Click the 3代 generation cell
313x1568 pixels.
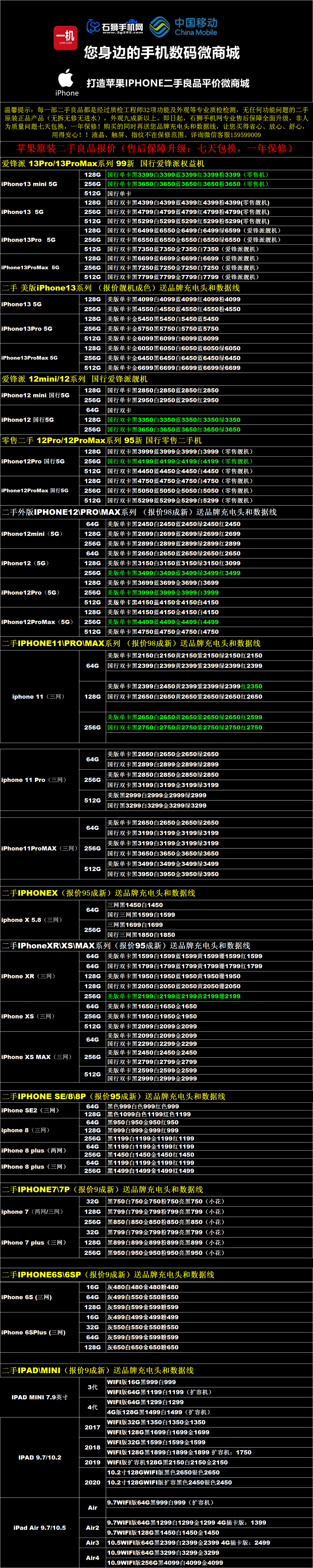coord(92,1387)
